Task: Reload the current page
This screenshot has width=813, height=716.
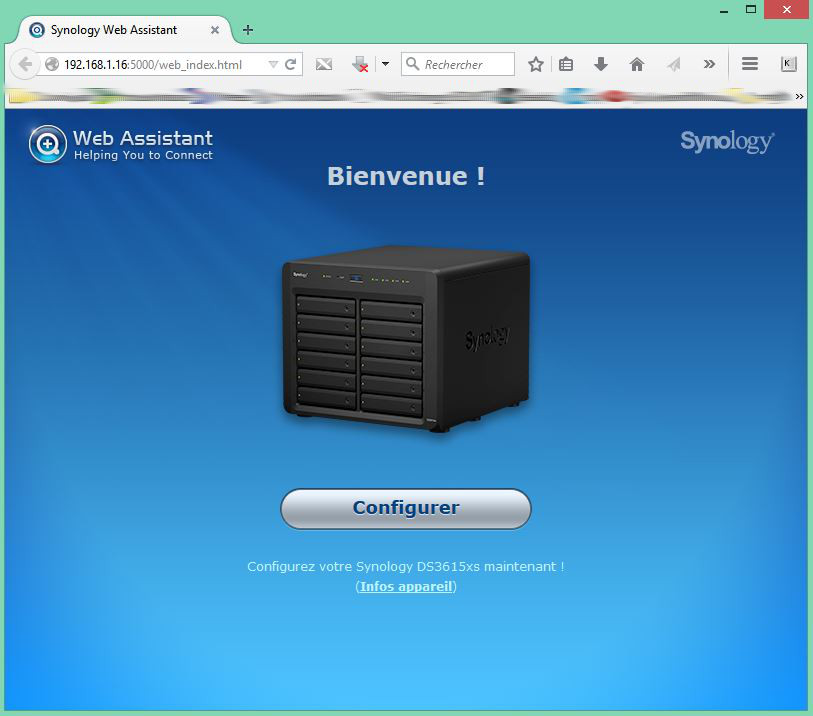Action: [x=290, y=64]
